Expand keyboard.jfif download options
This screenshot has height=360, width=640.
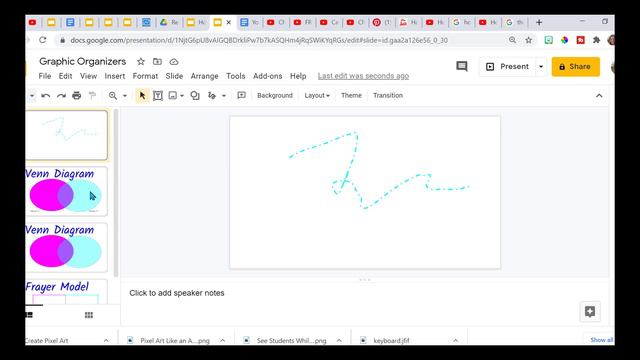tap(455, 340)
